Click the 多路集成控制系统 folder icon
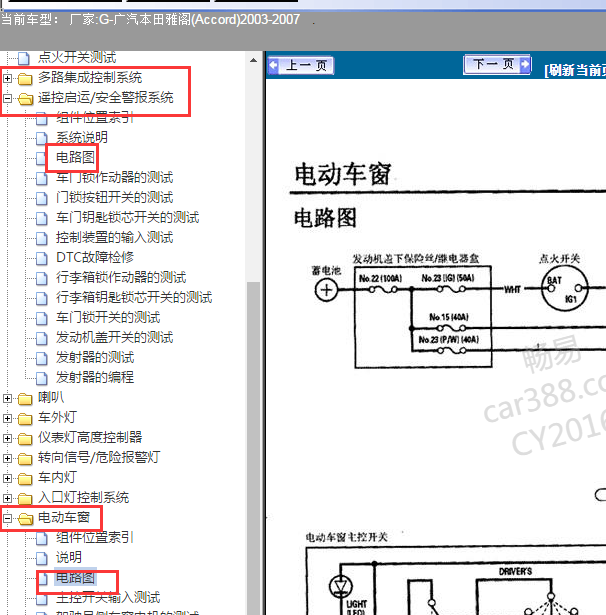The width and height of the screenshot is (606, 615). tap(25, 78)
